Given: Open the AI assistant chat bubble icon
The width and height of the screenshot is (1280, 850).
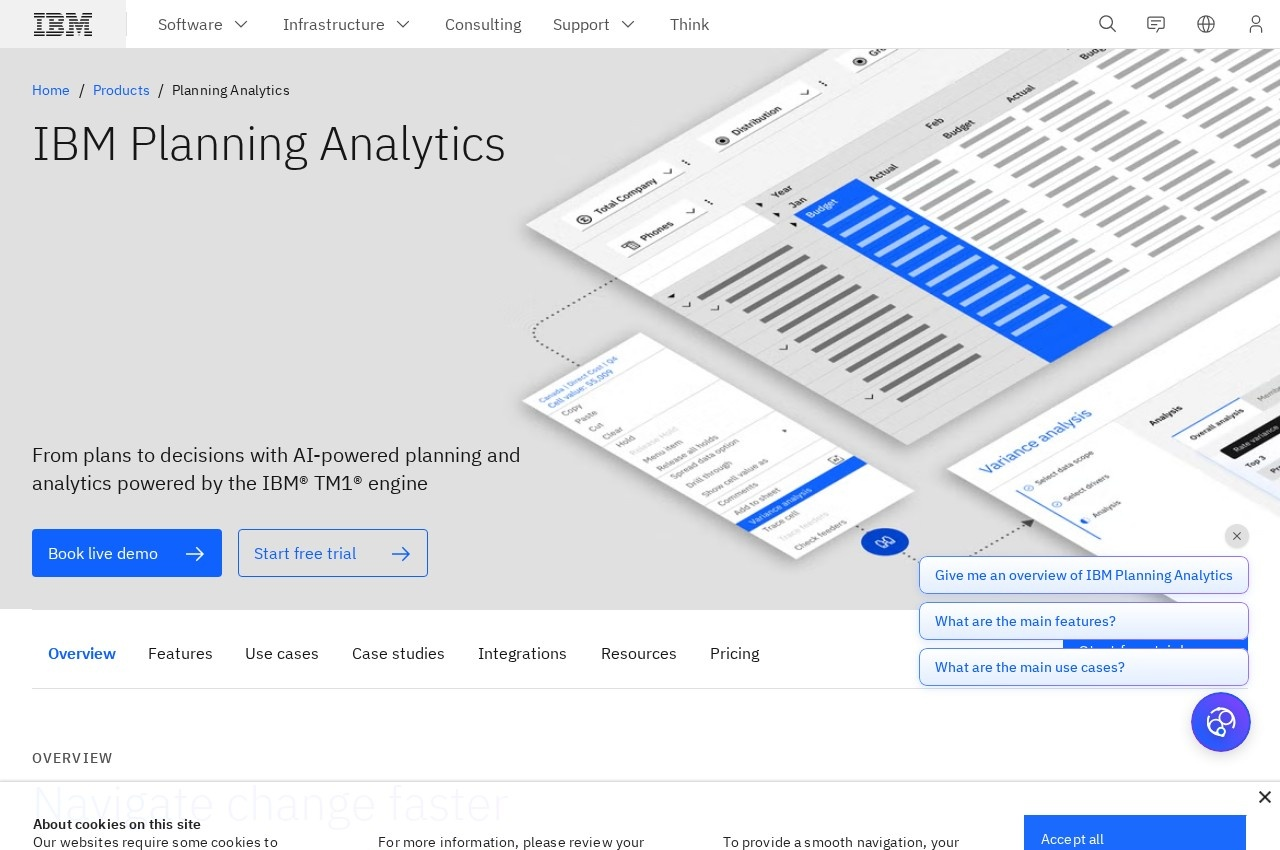Looking at the screenshot, I should pyautogui.click(x=1221, y=722).
